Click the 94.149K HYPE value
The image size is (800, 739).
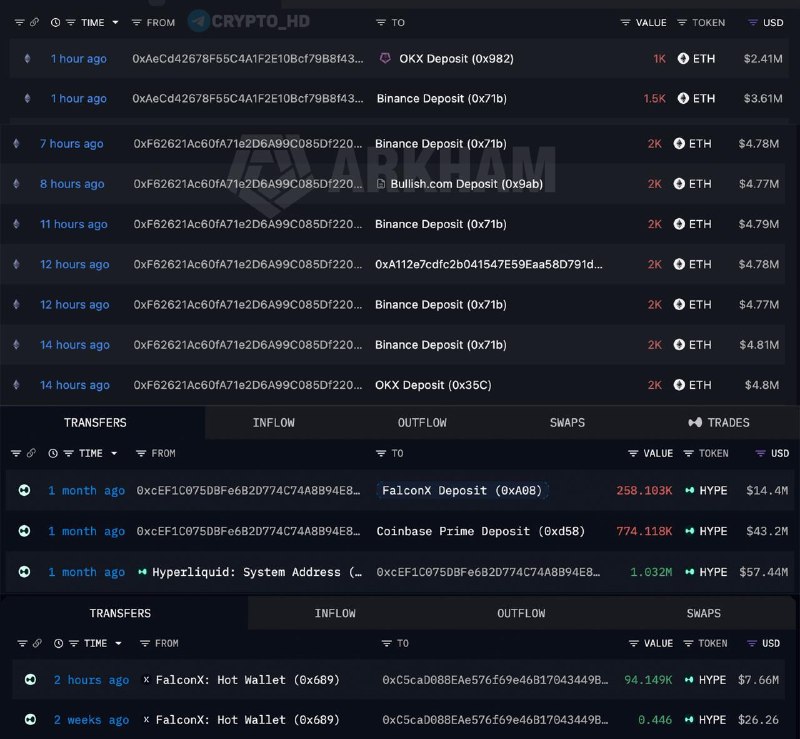tap(648, 680)
